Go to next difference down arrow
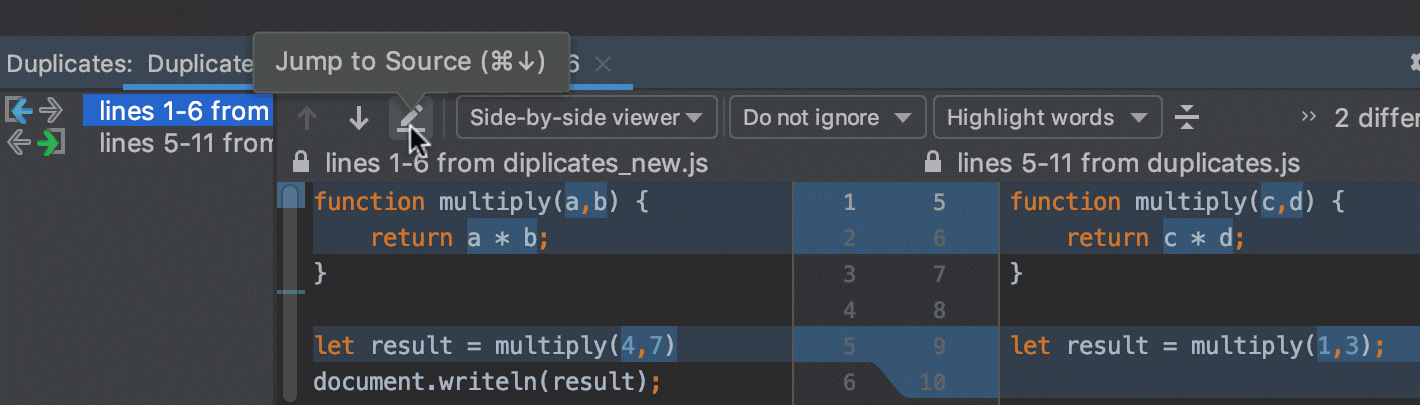 tap(359, 118)
